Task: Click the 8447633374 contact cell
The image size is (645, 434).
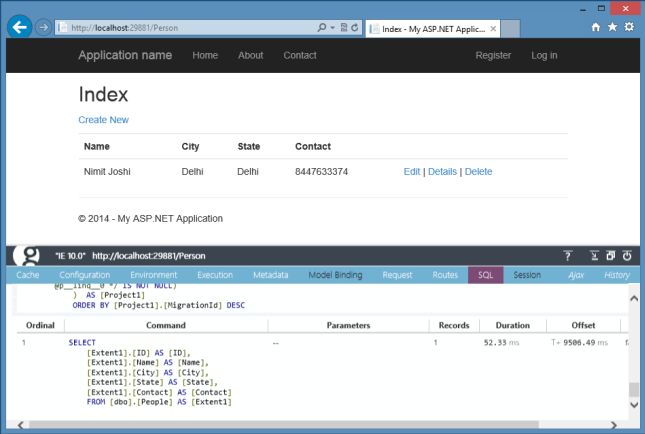Action: click(321, 172)
